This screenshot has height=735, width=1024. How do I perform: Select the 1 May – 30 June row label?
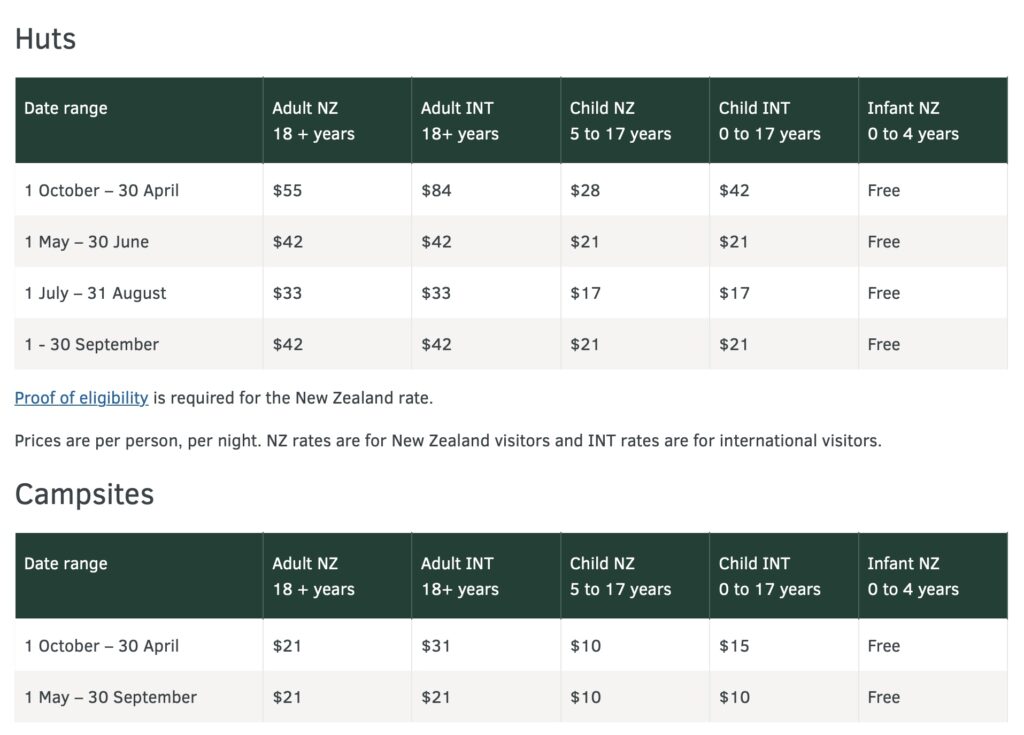[87, 242]
